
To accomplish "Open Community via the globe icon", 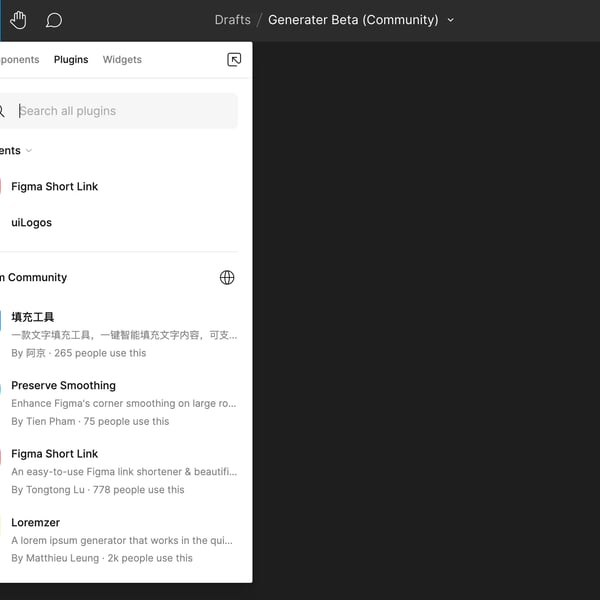I will 227,277.
